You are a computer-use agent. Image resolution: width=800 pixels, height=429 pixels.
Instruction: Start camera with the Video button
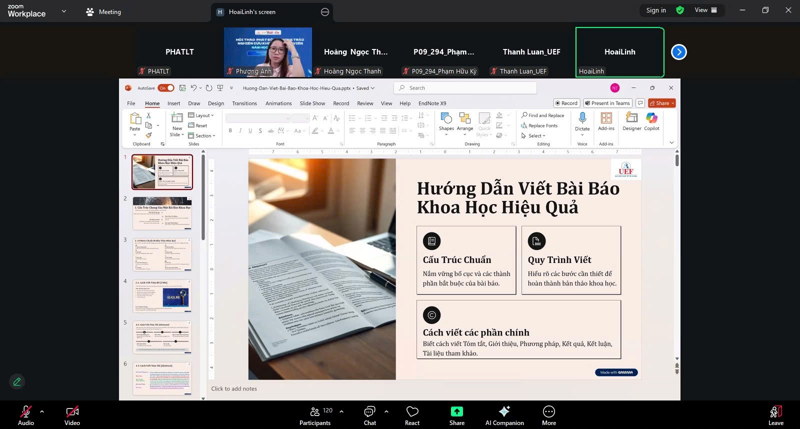[72, 411]
